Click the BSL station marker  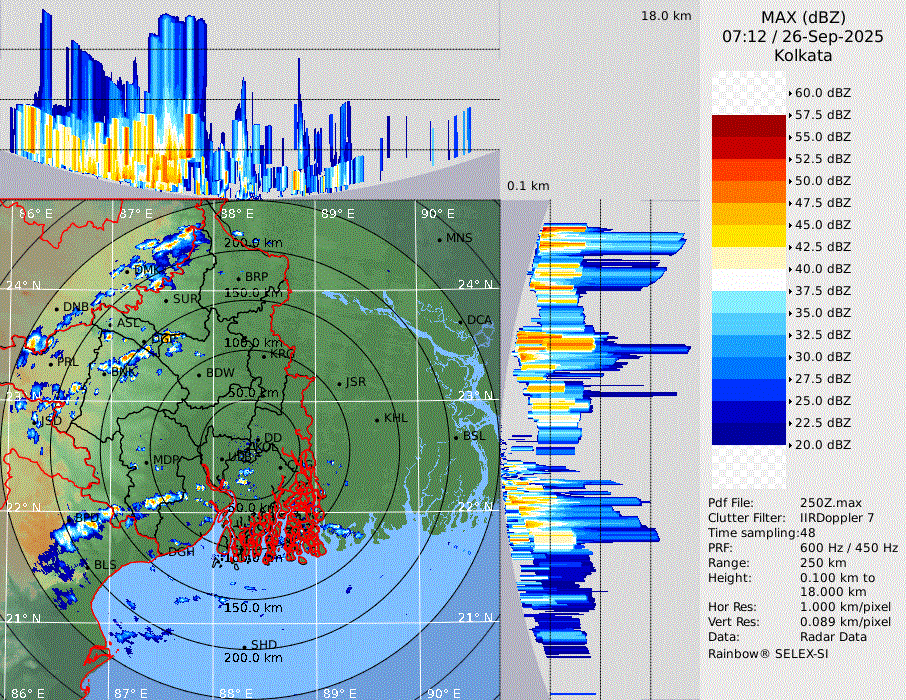456,437
